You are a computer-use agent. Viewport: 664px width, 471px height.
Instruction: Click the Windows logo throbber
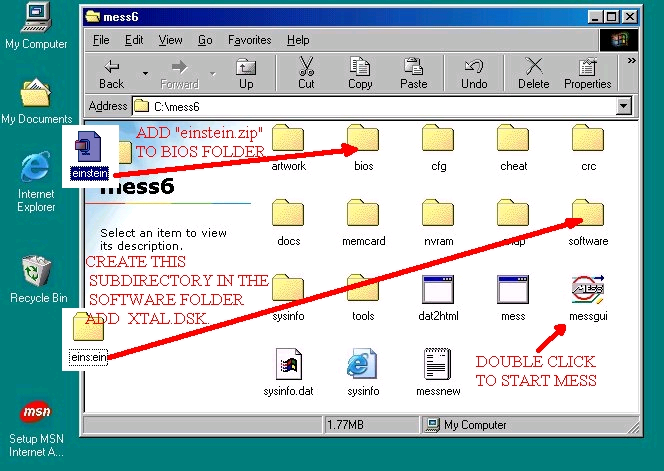[x=619, y=40]
